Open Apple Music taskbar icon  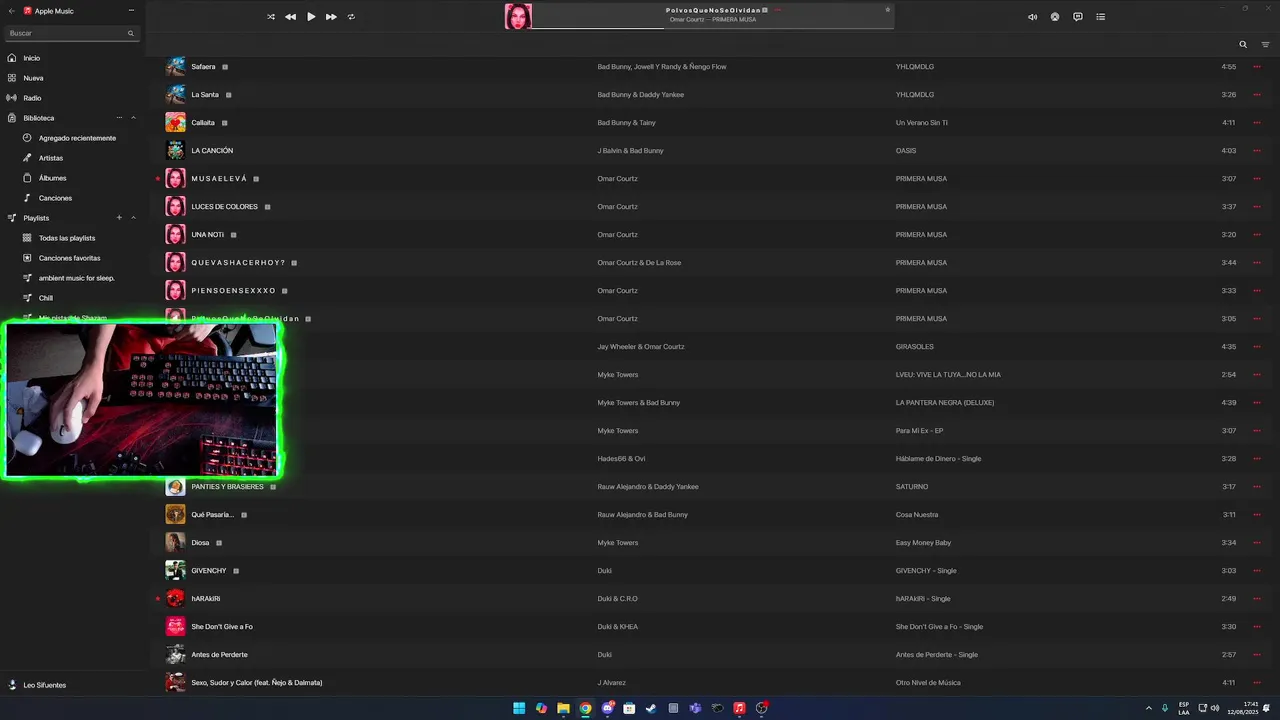coord(739,708)
